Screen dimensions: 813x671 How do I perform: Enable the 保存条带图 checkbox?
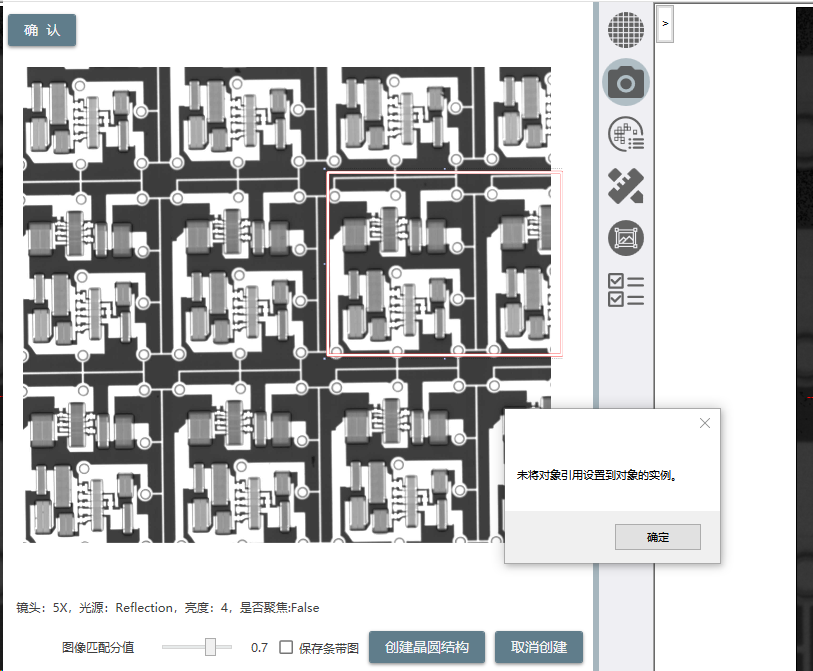pyautogui.click(x=286, y=647)
